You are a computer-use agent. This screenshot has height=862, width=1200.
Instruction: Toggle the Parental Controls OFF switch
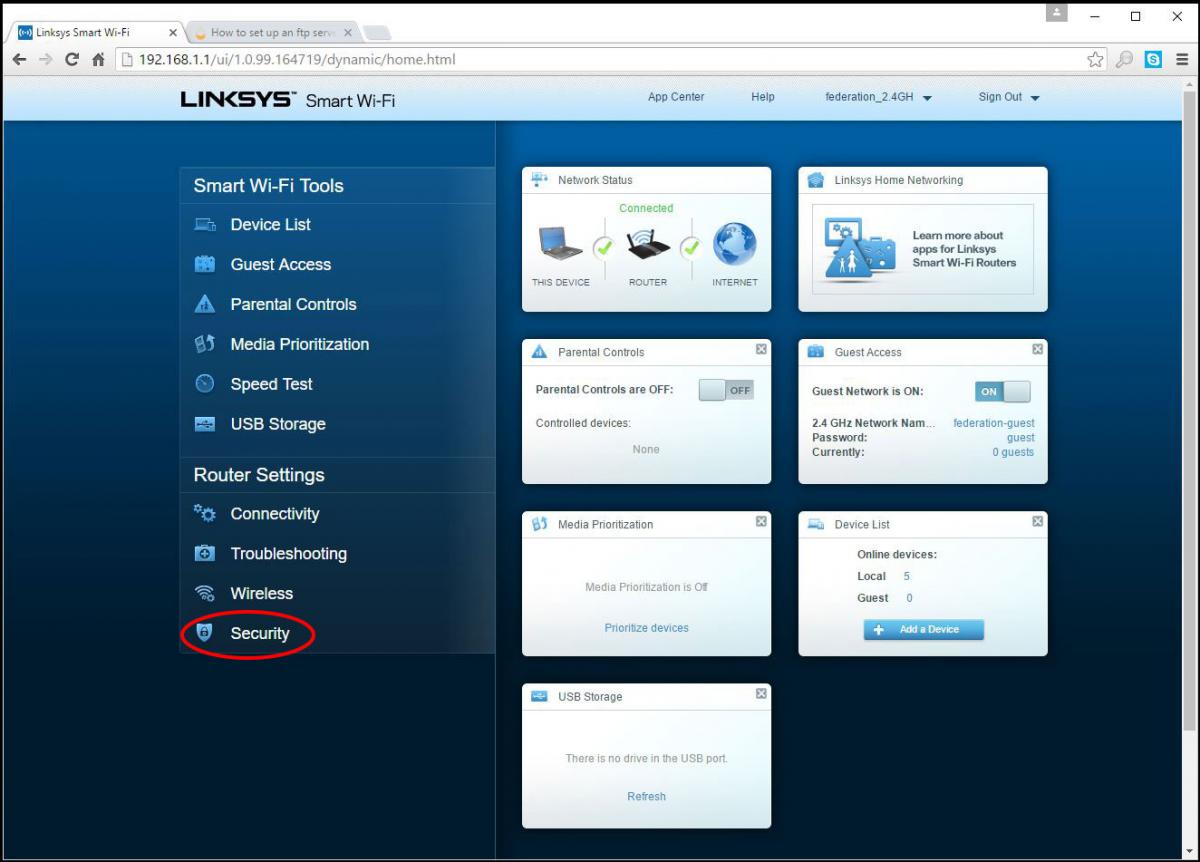pyautogui.click(x=726, y=390)
